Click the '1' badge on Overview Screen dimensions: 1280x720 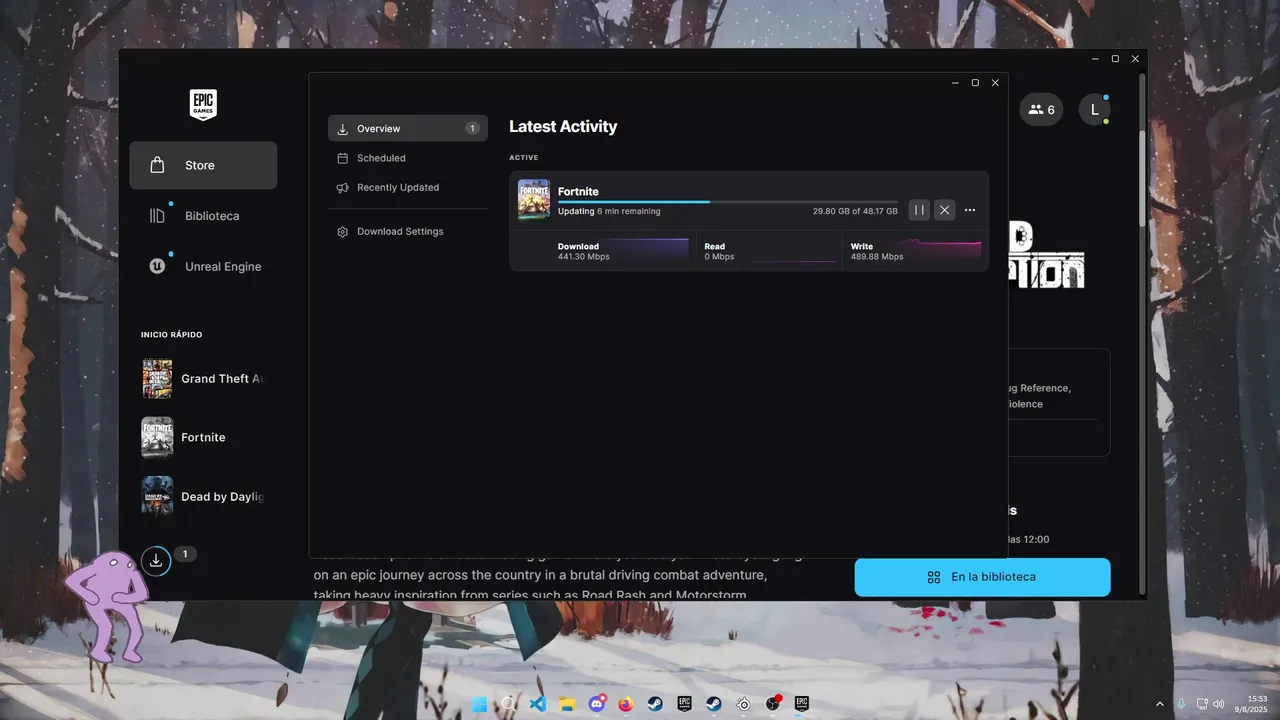472,128
